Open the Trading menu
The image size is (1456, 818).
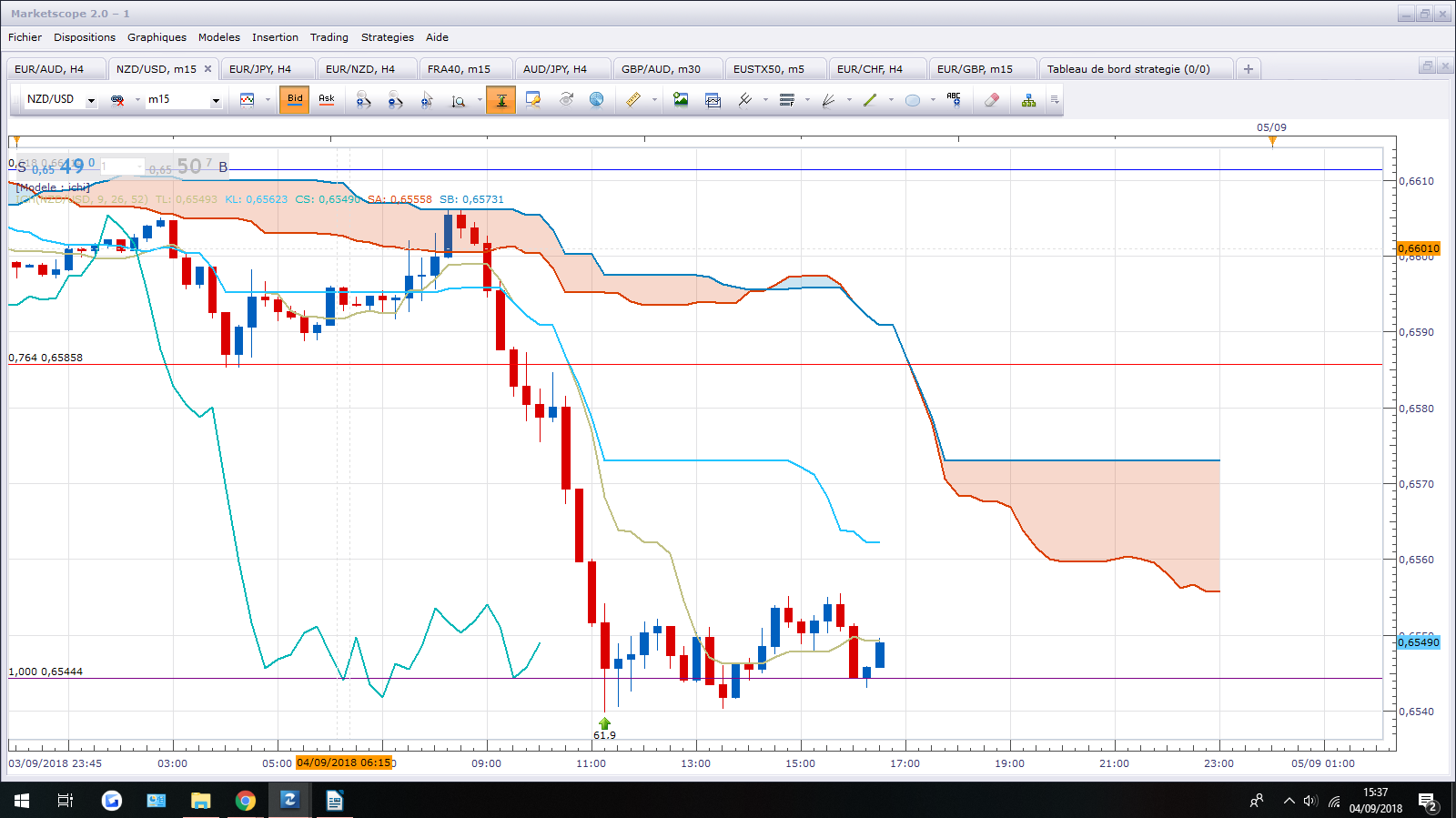[x=329, y=37]
